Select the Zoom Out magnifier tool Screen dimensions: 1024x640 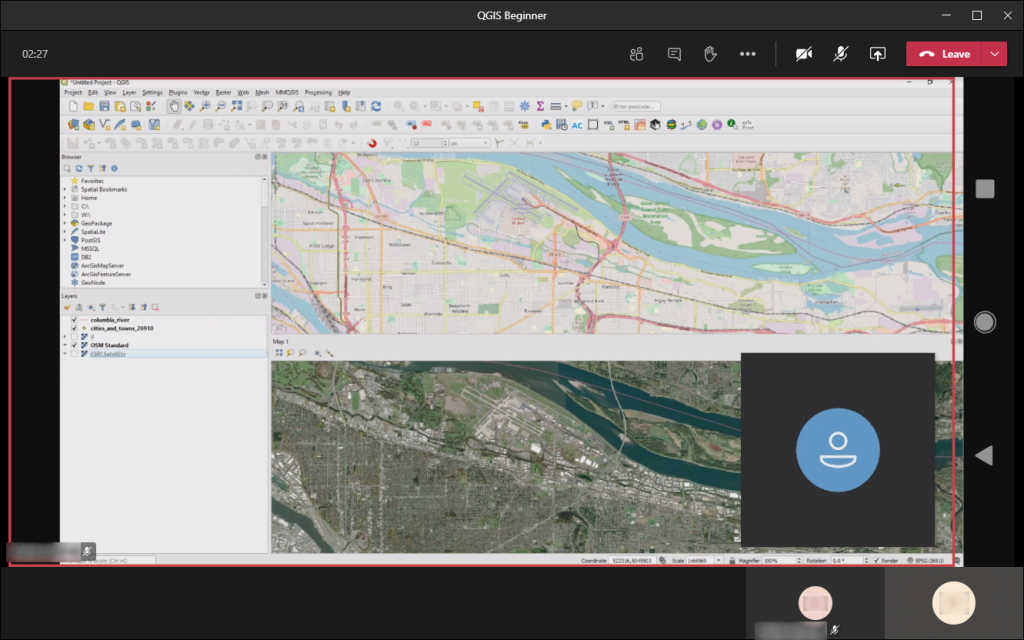(x=221, y=106)
